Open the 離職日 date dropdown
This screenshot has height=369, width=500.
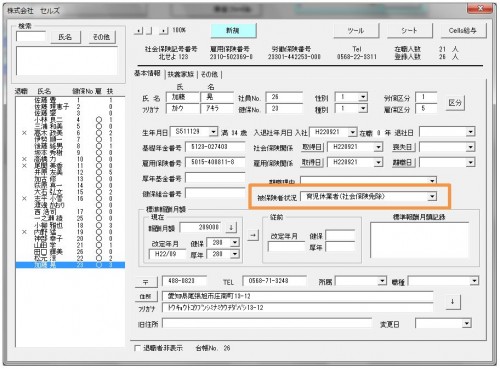tap(470, 162)
